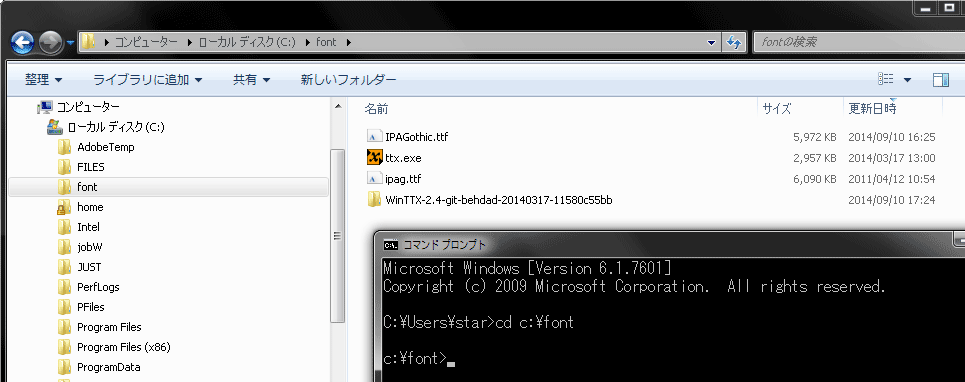
Task: Go back with the Explorer back arrow
Action: [22, 42]
